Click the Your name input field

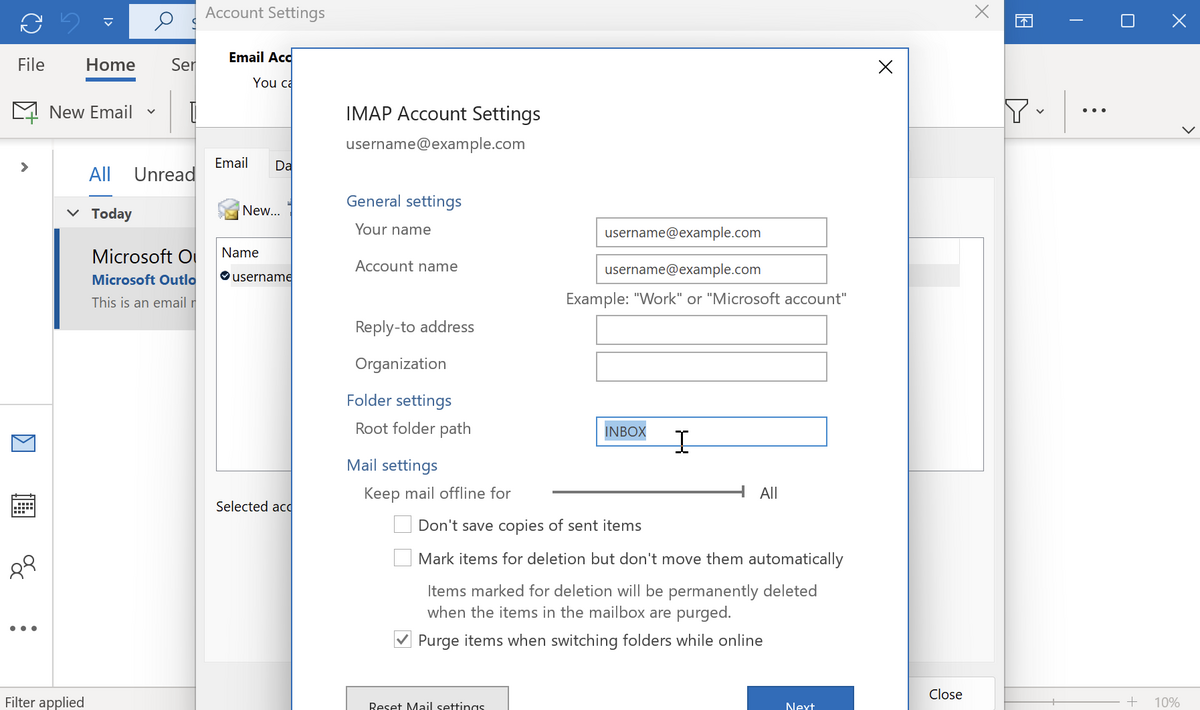711,232
